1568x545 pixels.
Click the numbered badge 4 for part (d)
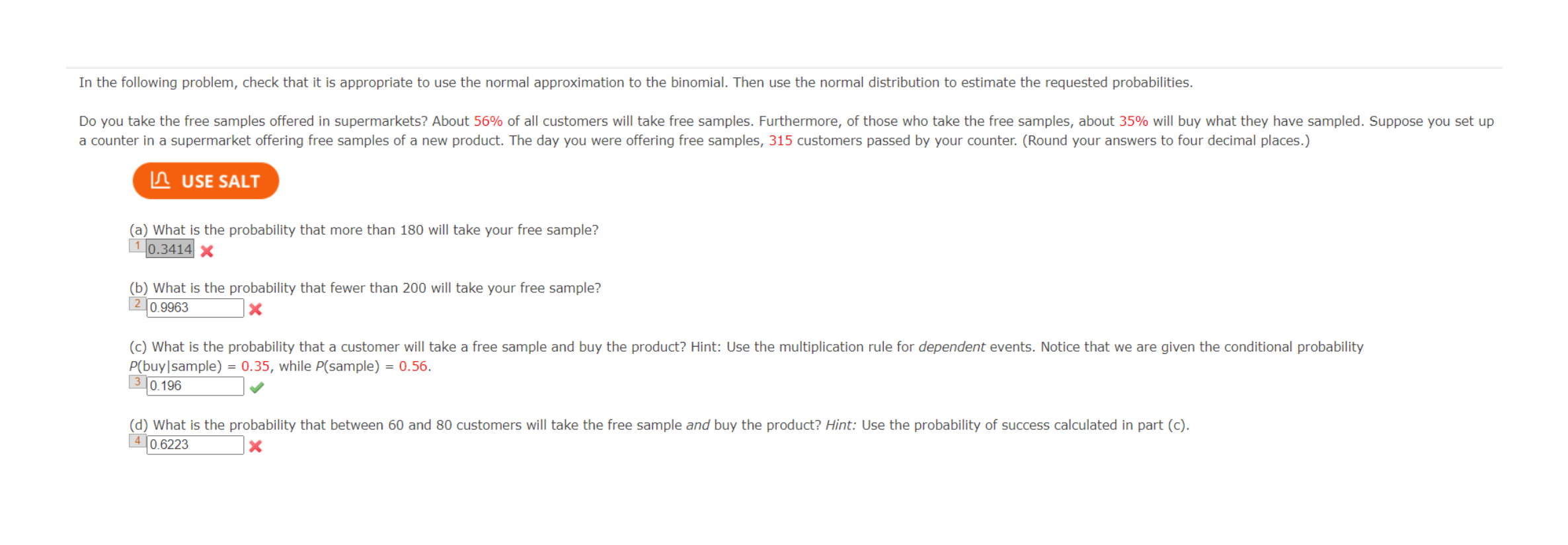pos(136,442)
